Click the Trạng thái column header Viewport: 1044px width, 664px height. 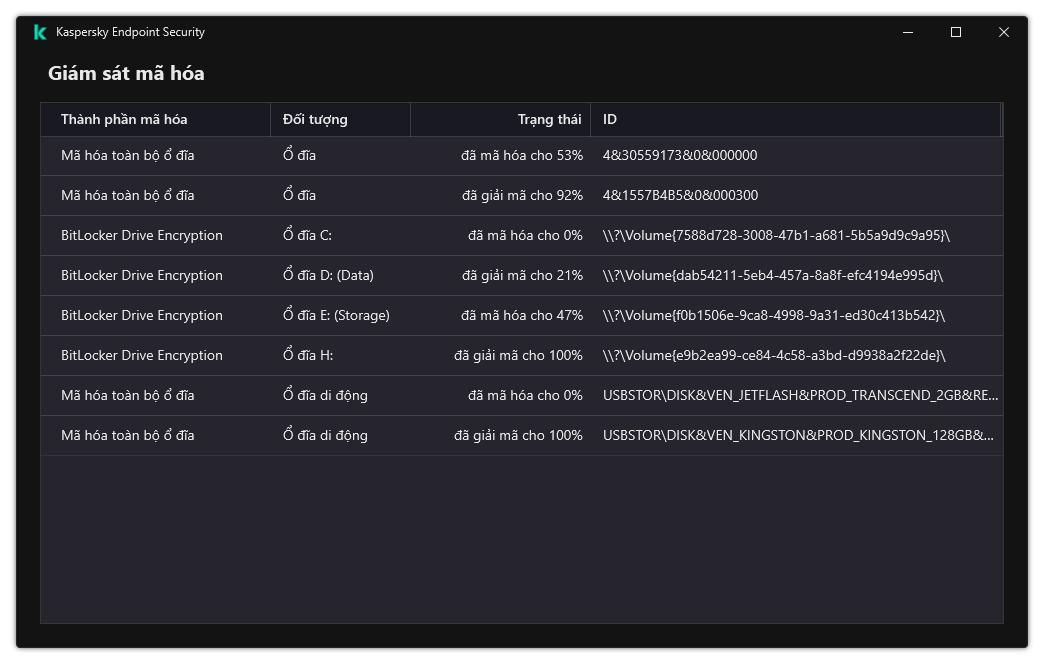click(549, 119)
